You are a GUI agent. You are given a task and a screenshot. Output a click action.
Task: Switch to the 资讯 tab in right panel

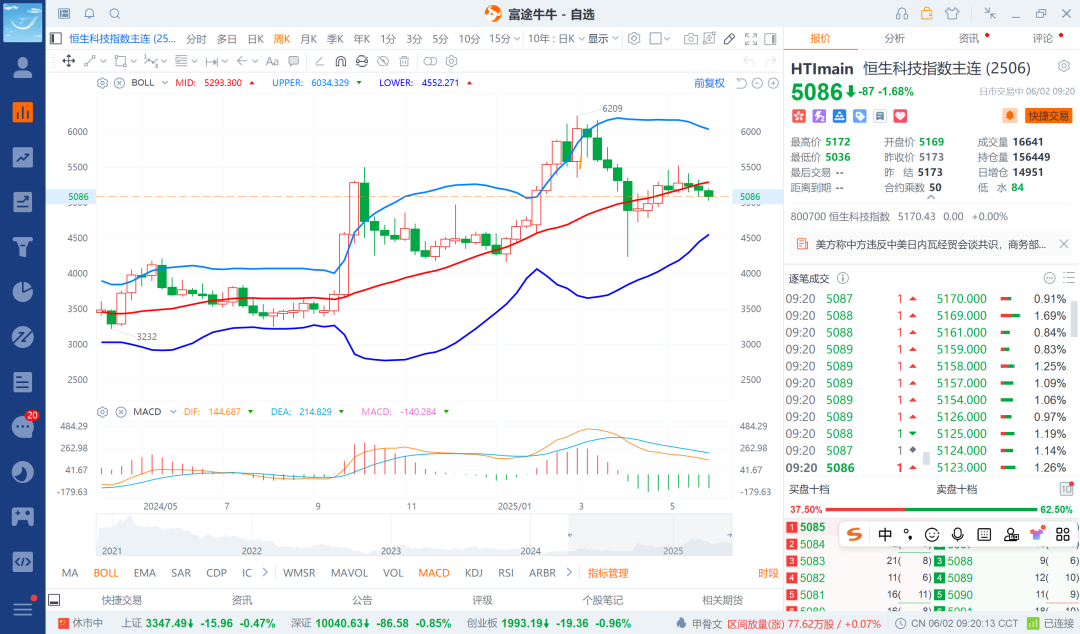[x=968, y=39]
